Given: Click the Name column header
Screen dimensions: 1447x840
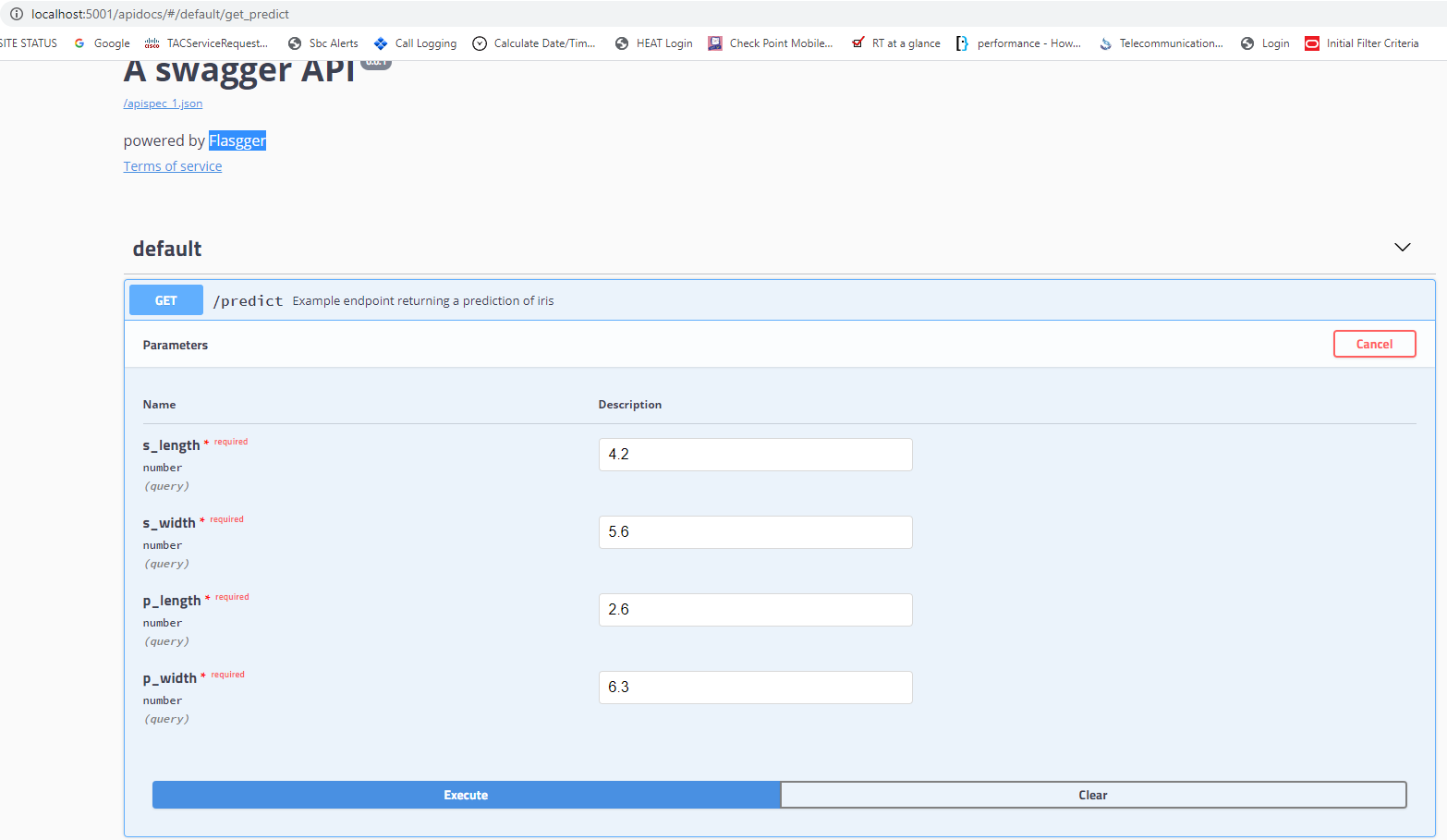Looking at the screenshot, I should (x=159, y=405).
